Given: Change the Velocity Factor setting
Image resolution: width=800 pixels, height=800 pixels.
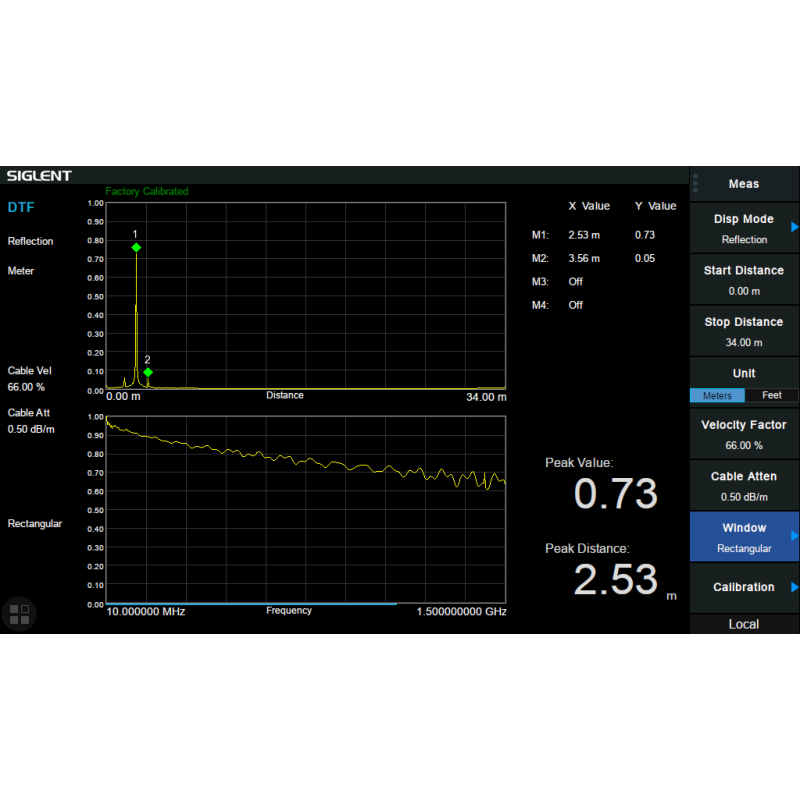Looking at the screenshot, I should point(744,434).
